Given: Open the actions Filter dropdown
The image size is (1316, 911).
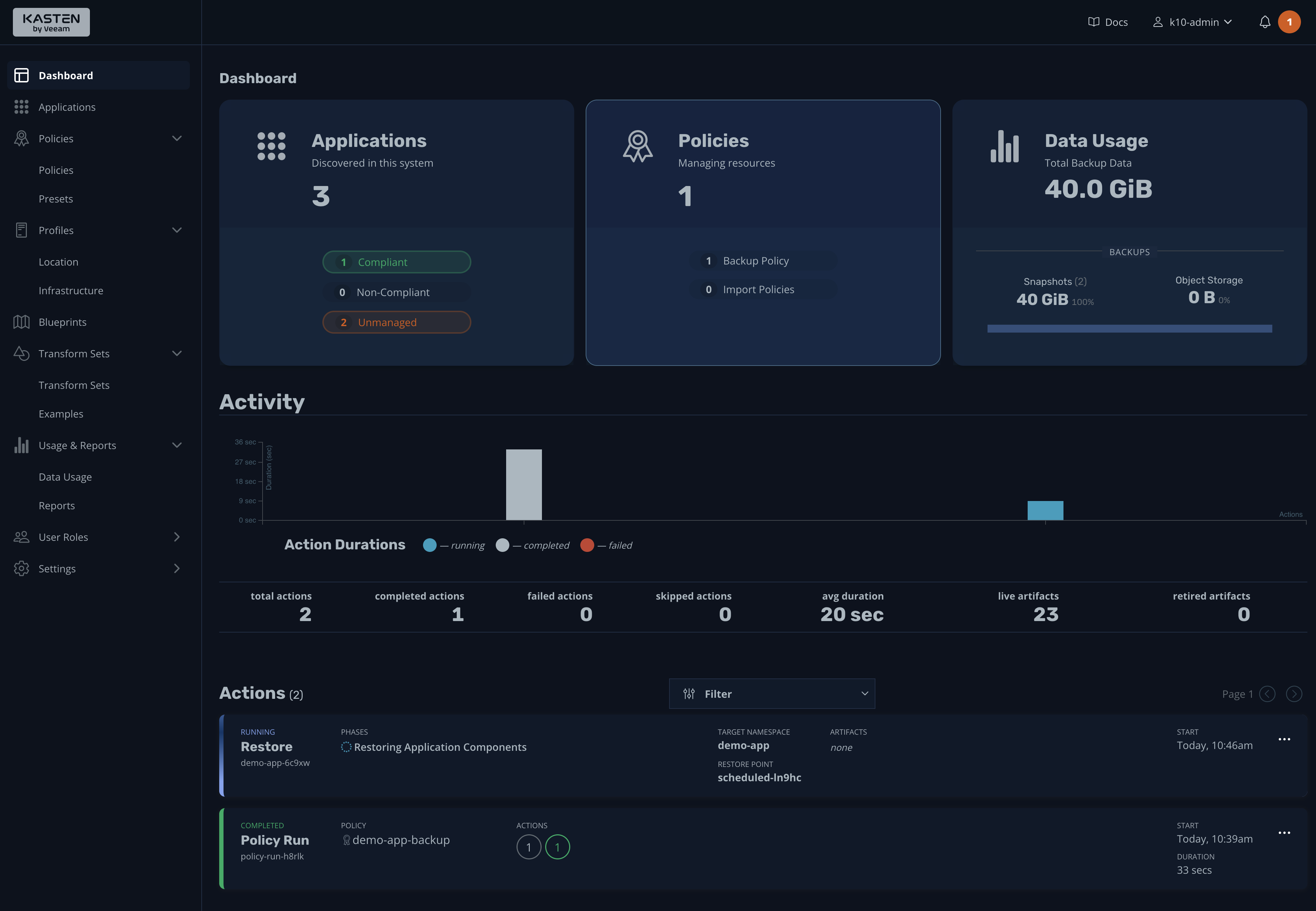Looking at the screenshot, I should point(771,694).
